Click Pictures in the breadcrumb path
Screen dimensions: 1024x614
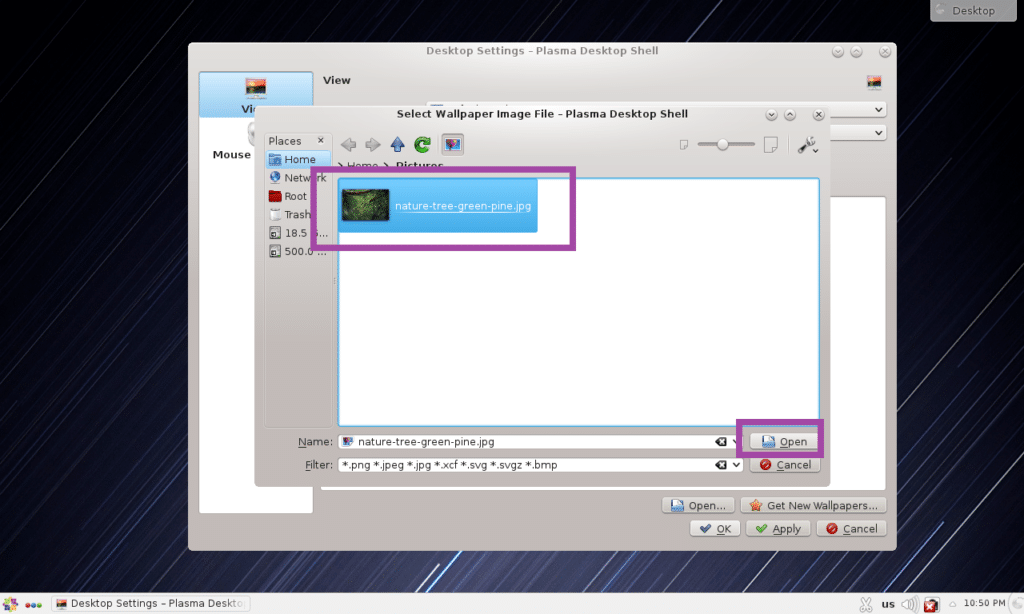418,164
